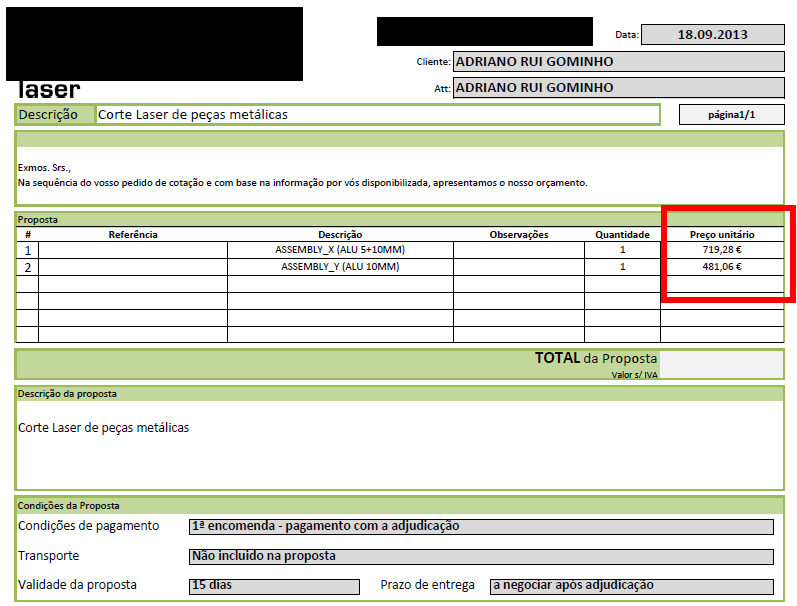Screen dimensions: 797x606
Task: Click the 'Valor s/ IVA' note
Action: coord(634,375)
